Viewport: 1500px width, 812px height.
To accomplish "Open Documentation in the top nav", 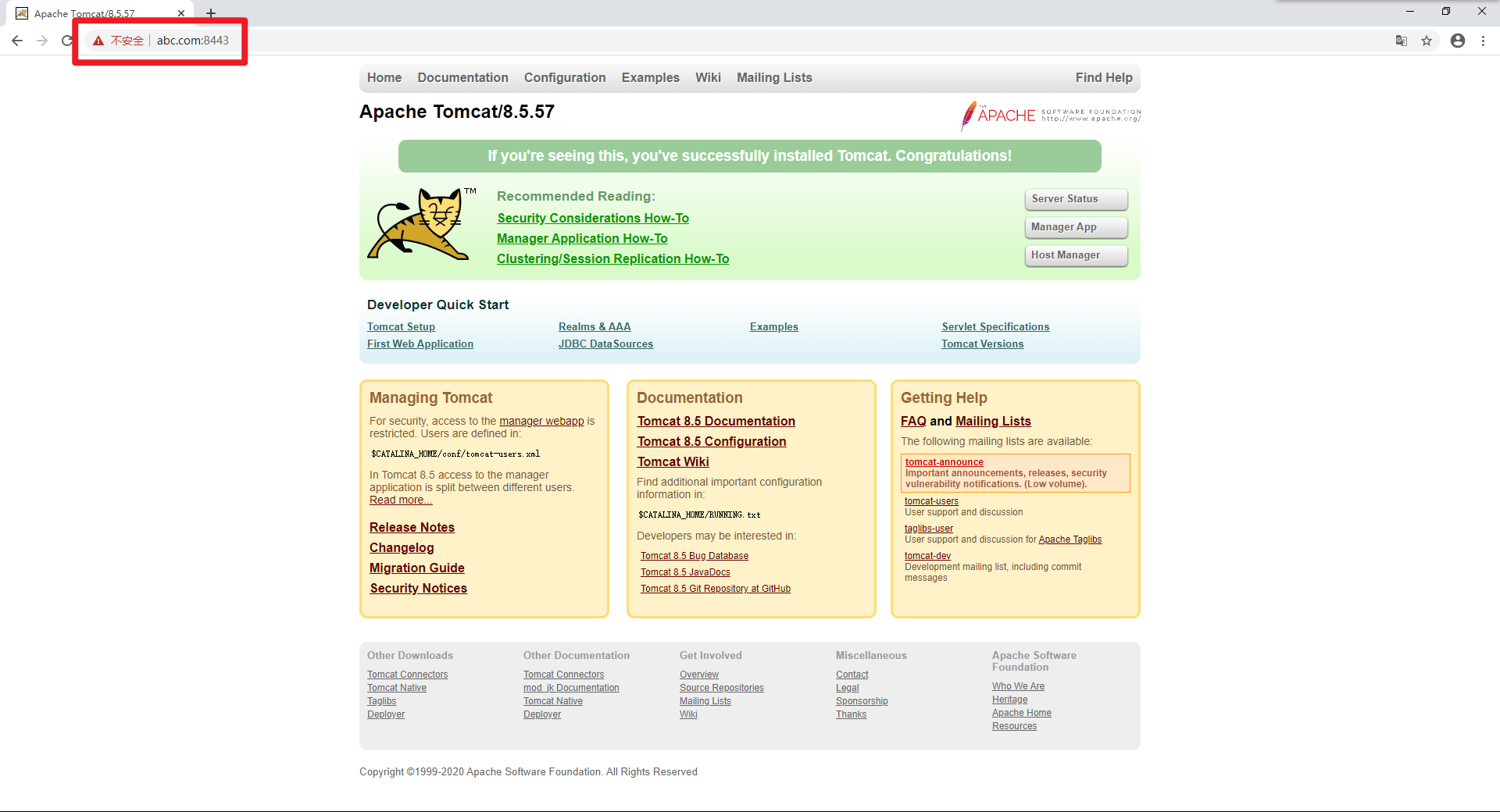I will 462,77.
